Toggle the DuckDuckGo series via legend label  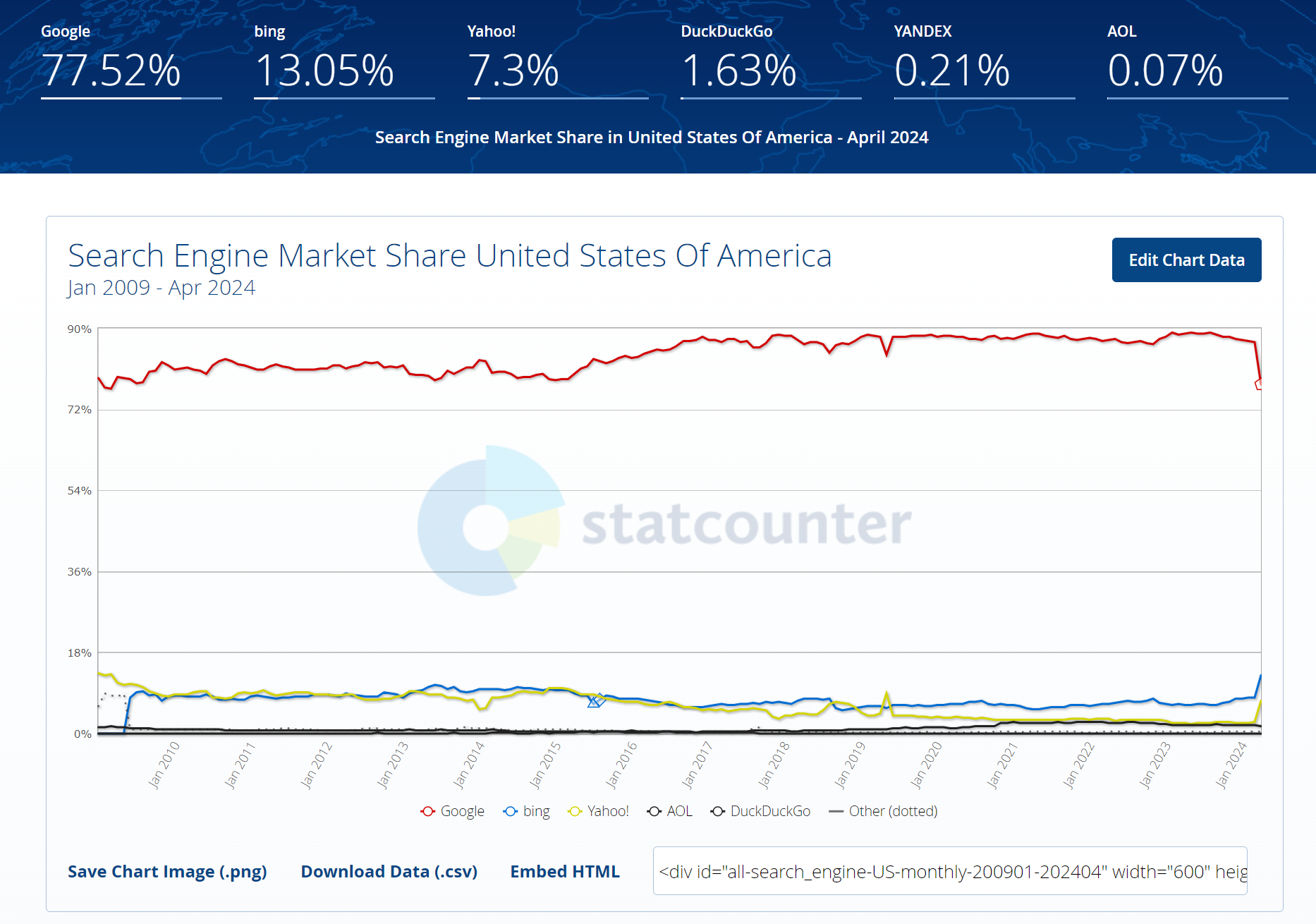[x=770, y=811]
